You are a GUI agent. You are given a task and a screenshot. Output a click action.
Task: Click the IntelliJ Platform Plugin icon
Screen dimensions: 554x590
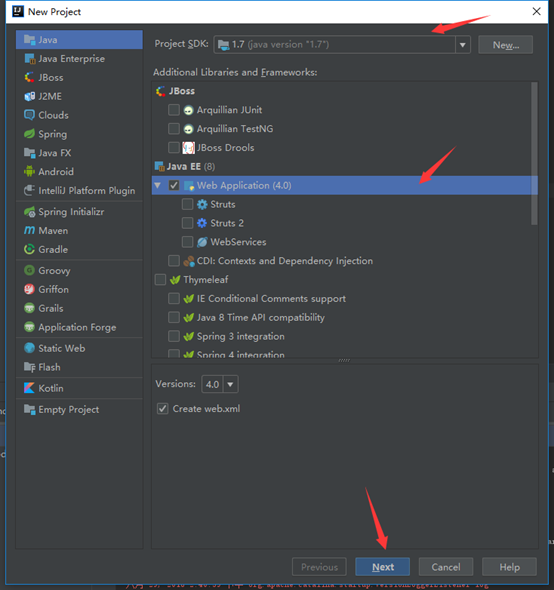[x=29, y=190]
